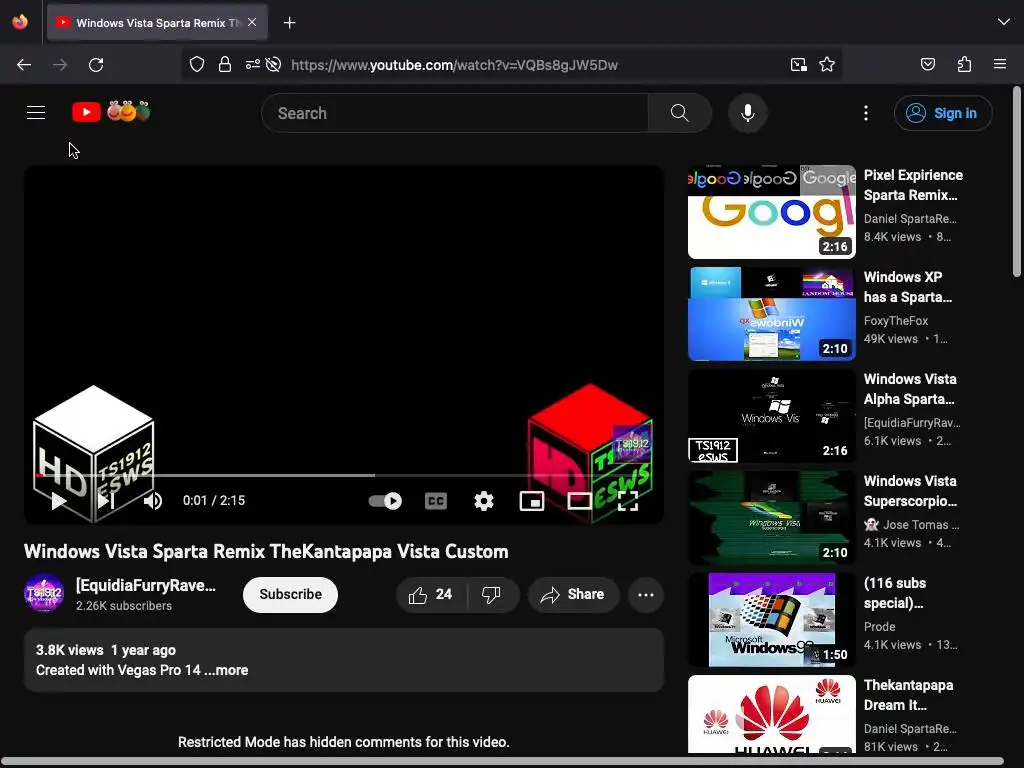Click the autoplay blocked icon
The height and width of the screenshot is (768, 1024).
(x=274, y=64)
